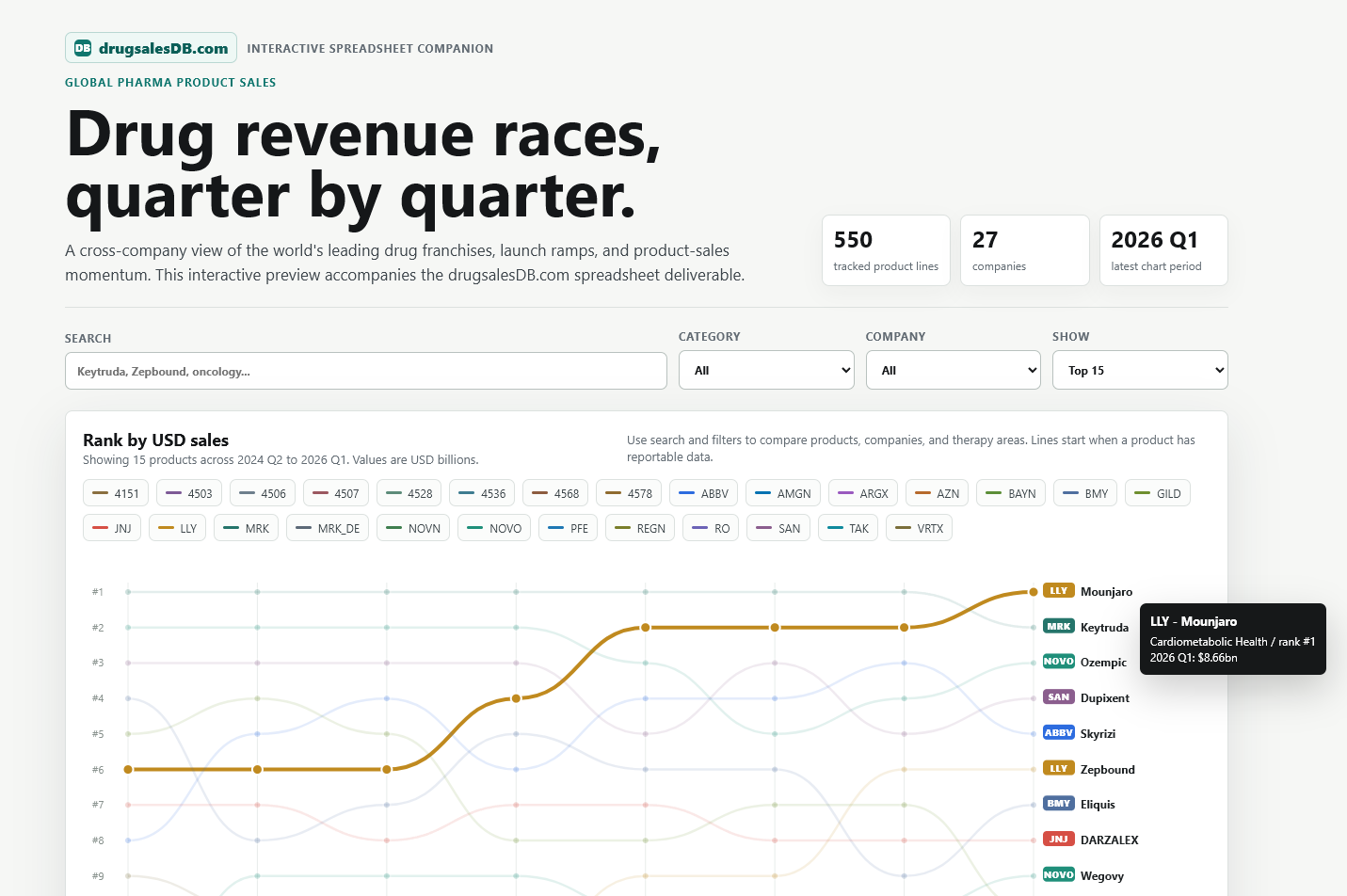Select the MRK legend chip
1347x896 pixels.
pyautogui.click(x=247, y=528)
